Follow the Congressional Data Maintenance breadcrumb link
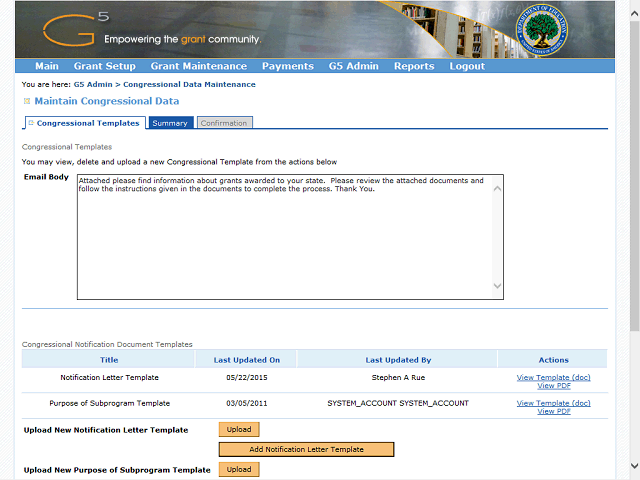 [189, 84]
